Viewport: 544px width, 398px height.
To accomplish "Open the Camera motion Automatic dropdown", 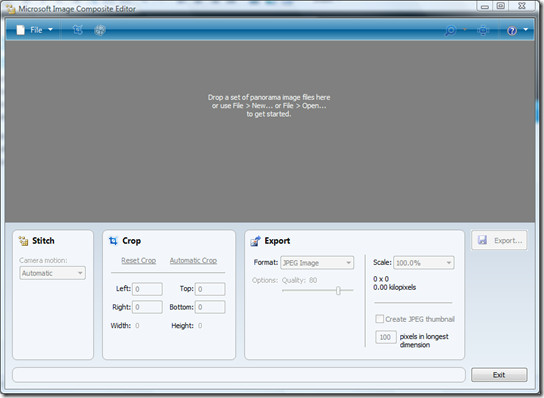I will (x=52, y=273).
